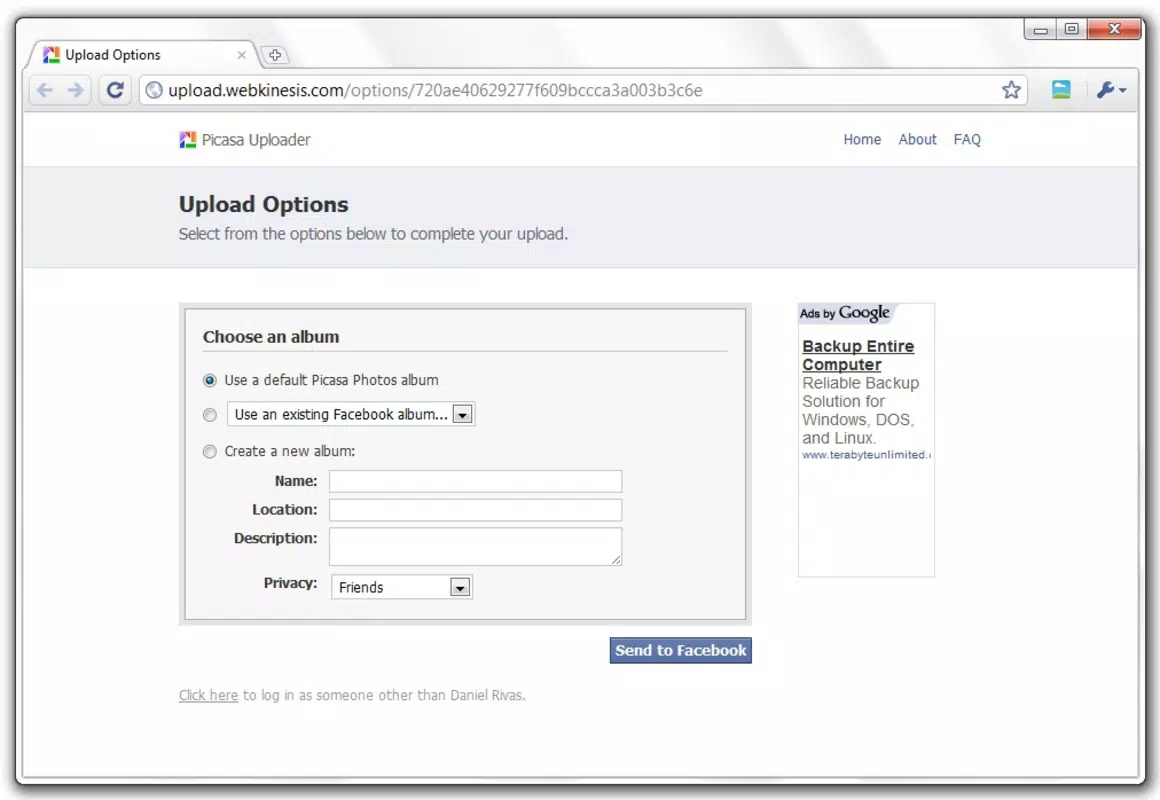The width and height of the screenshot is (1160, 800).
Task: Click the 'Picasa Uploader' header text
Action: [256, 140]
